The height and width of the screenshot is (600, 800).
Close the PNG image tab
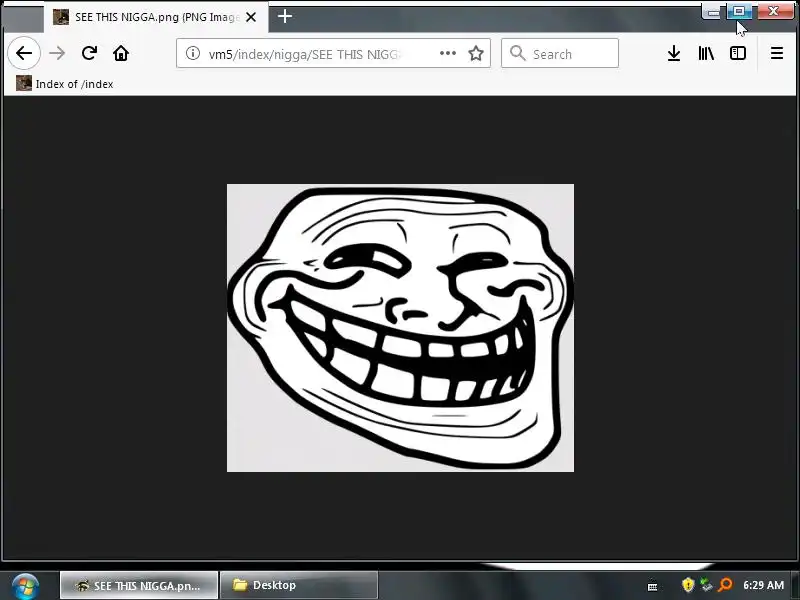251,17
